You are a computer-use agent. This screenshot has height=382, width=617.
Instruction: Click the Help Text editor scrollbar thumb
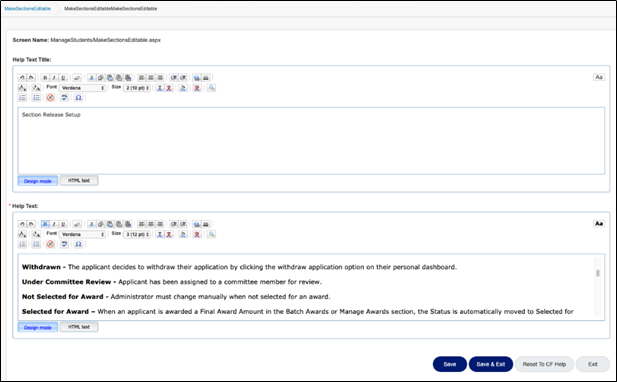coord(598,273)
